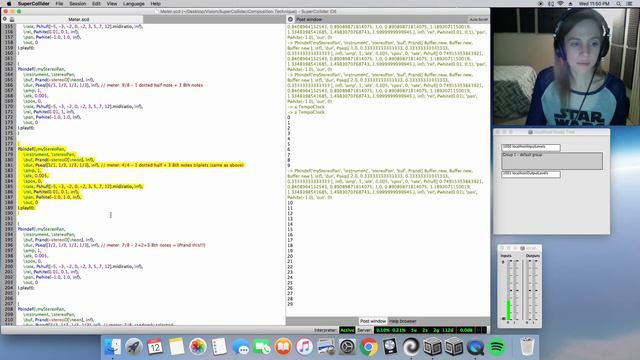Open the swirl app icon in dock
The height and width of the screenshot is (360, 640).
point(411,347)
